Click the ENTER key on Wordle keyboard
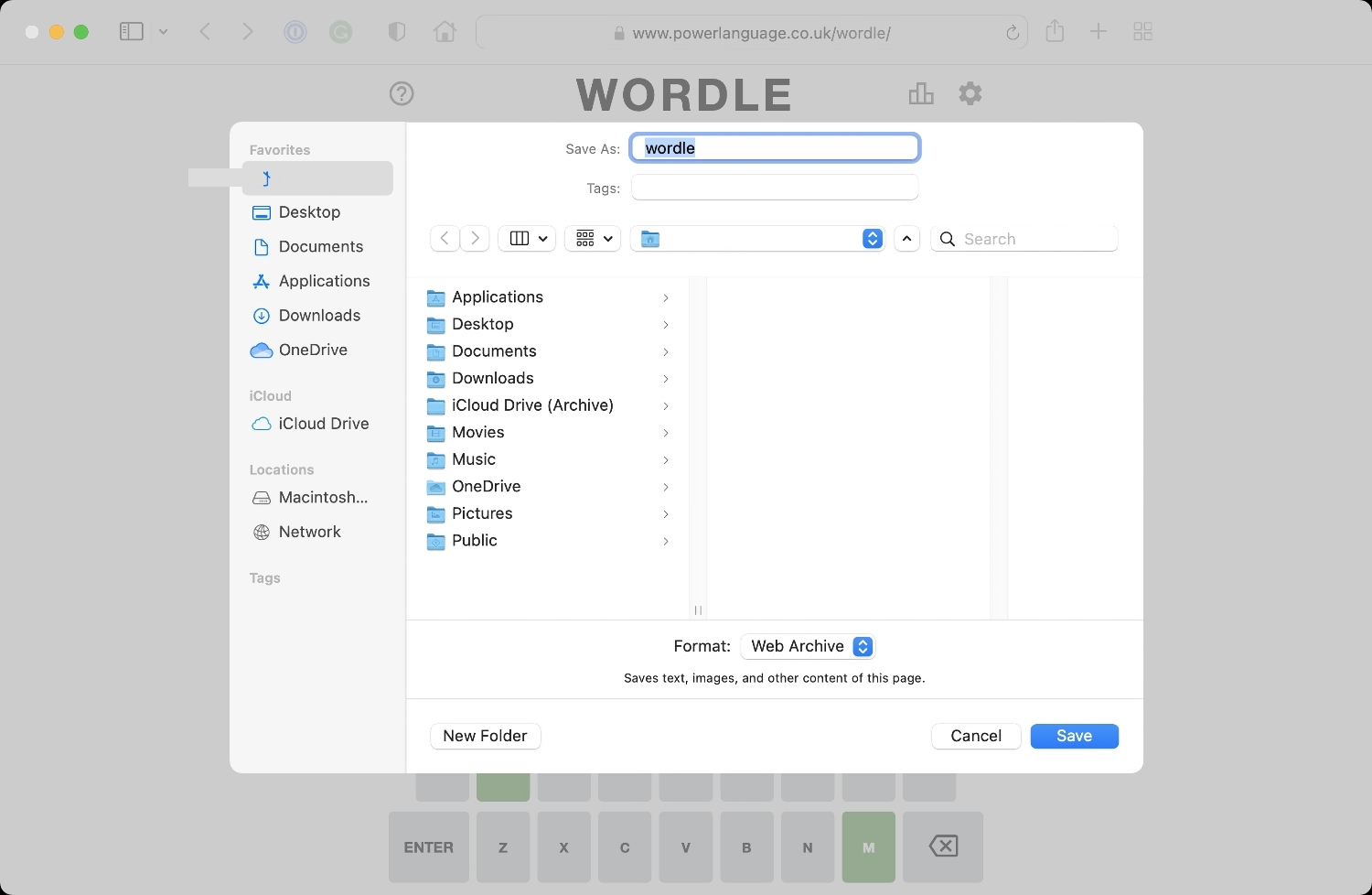 429,847
